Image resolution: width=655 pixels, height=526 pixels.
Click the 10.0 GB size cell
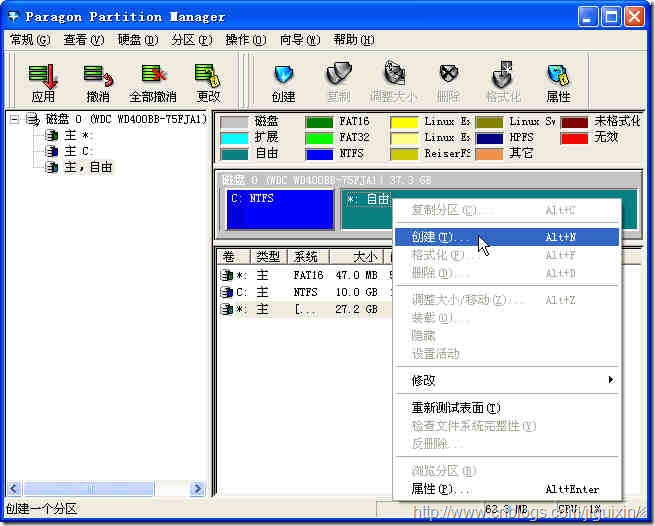pos(356,292)
